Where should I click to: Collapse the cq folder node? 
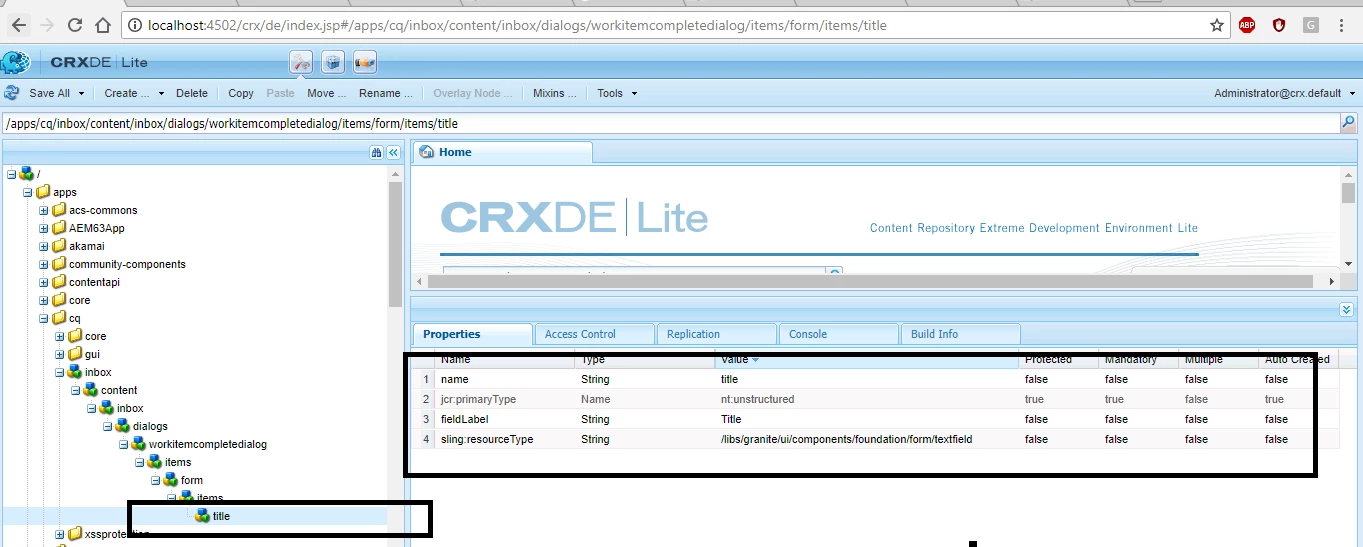(x=43, y=318)
